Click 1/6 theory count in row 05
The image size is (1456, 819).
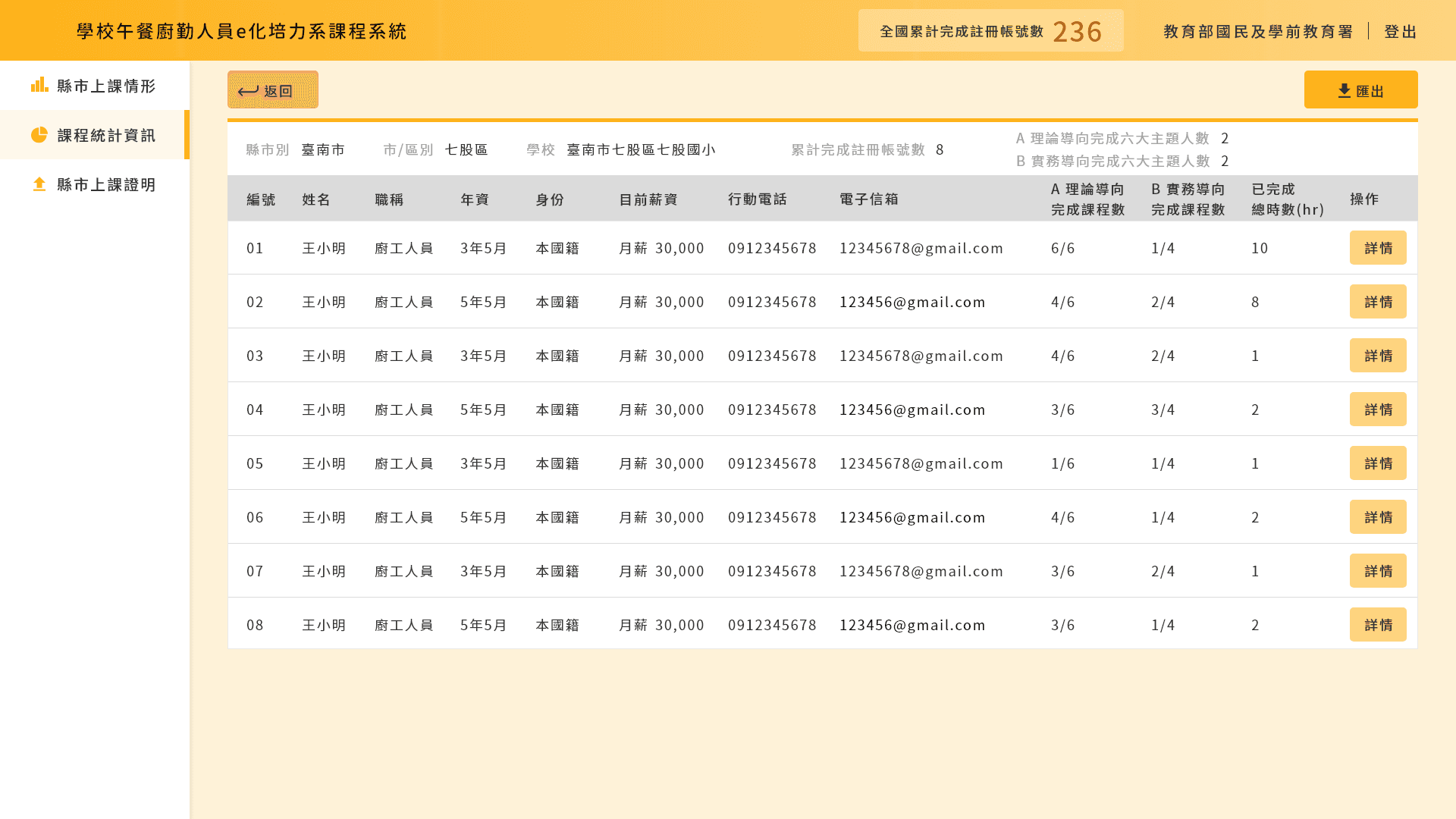(1062, 463)
